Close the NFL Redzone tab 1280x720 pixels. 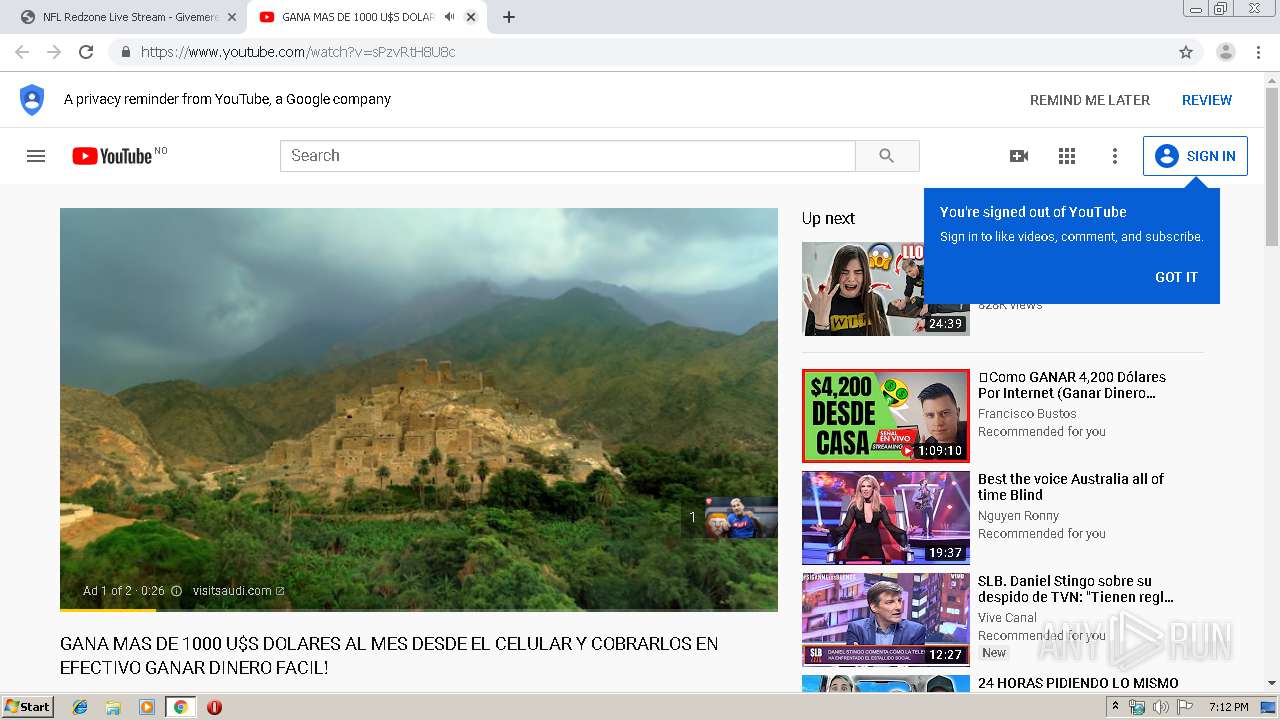click(x=232, y=17)
